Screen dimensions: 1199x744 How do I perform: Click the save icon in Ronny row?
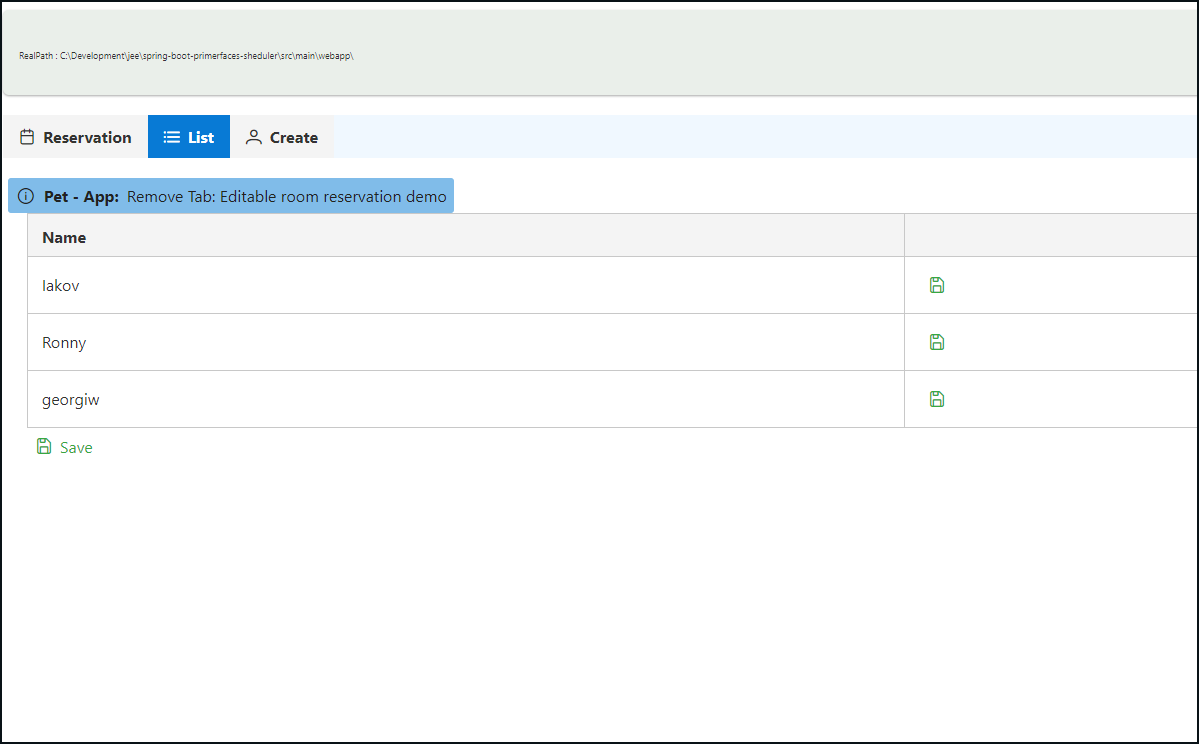click(x=937, y=342)
